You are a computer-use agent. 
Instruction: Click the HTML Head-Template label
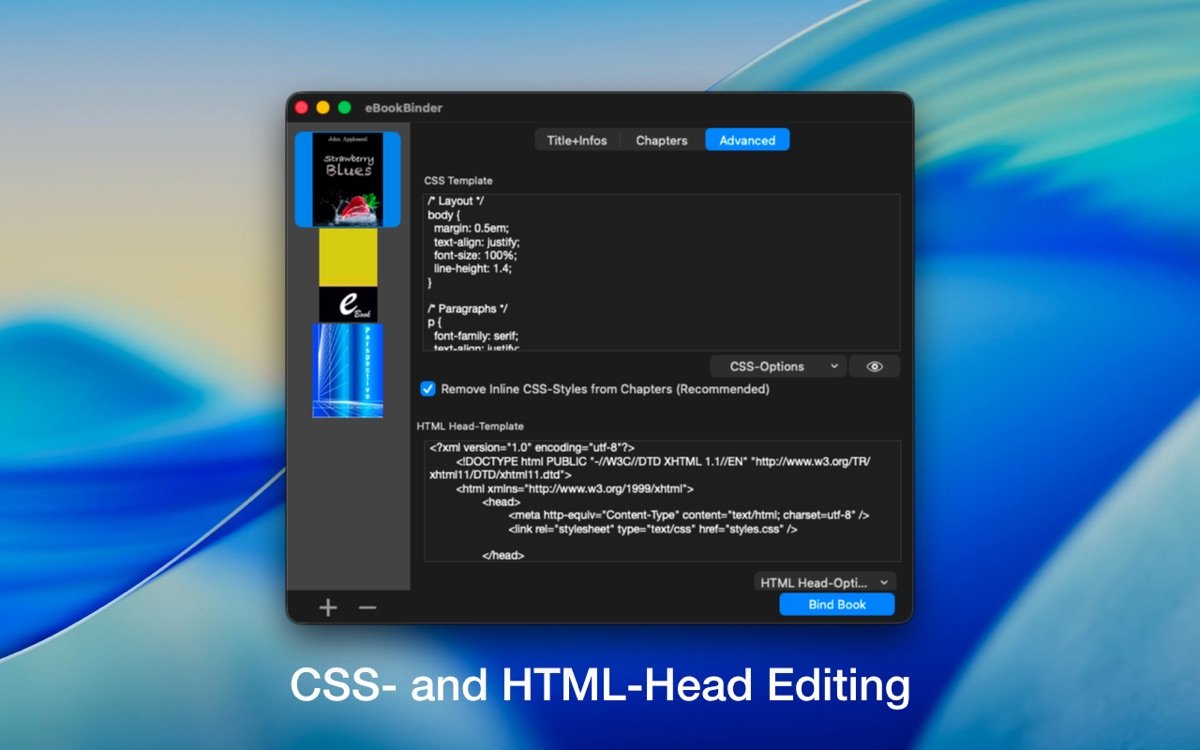pos(470,426)
